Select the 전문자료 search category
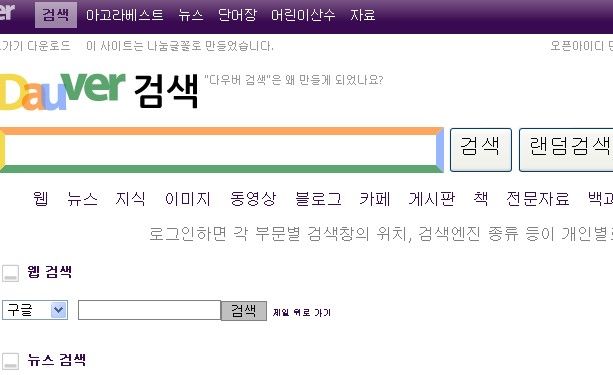This screenshot has height=375, width=613. coord(538,199)
